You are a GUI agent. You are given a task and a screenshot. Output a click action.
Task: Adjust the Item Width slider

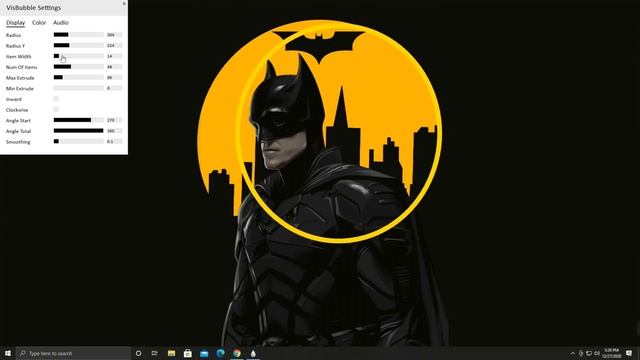pyautogui.click(x=78, y=56)
